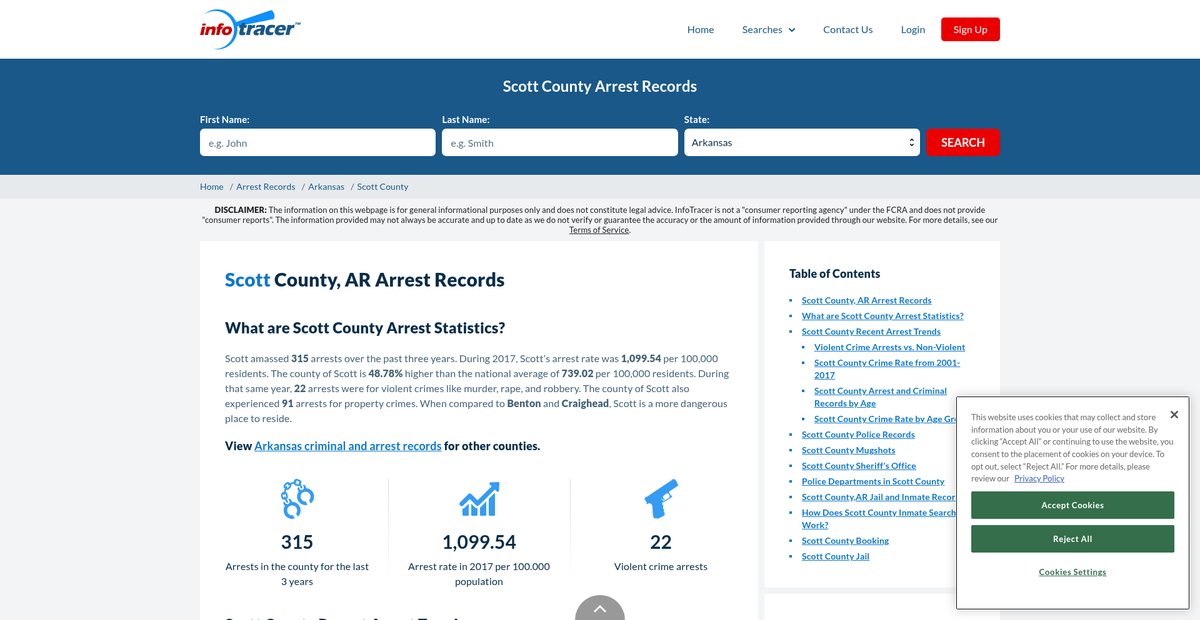Jump to Arrest and Criminal Records by Age

coord(880,397)
